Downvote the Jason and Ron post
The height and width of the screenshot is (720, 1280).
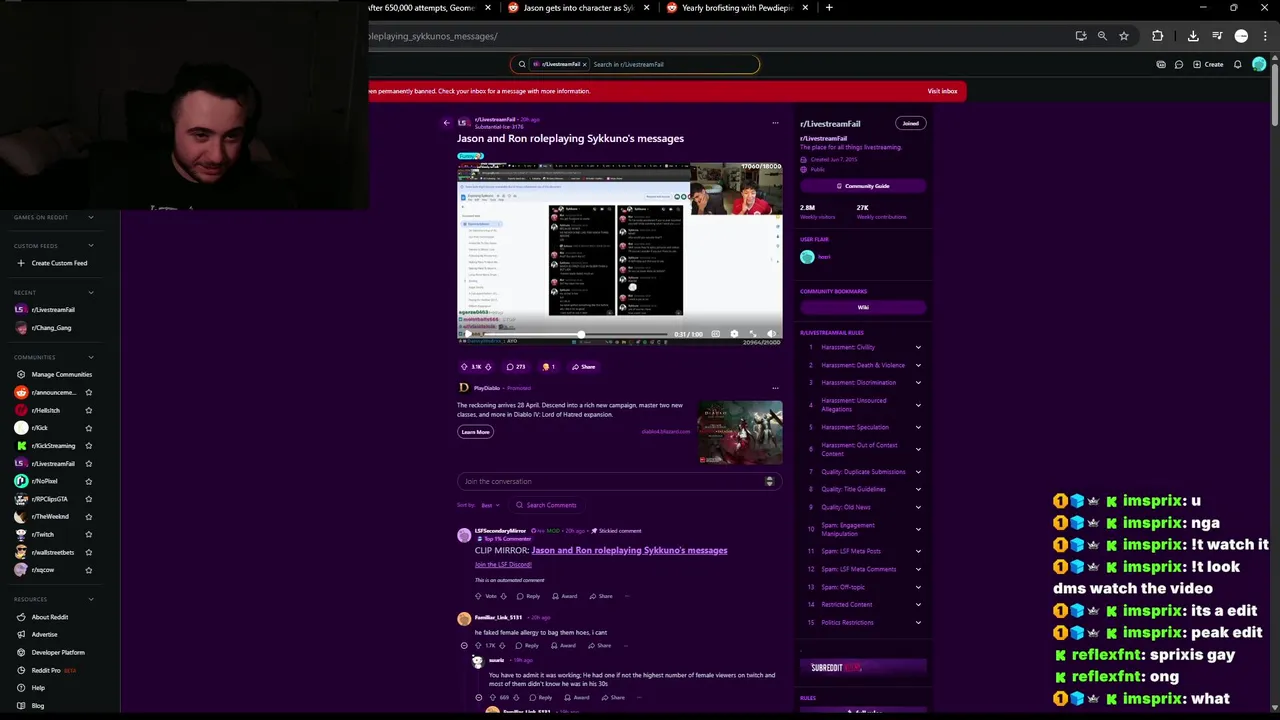click(x=488, y=367)
